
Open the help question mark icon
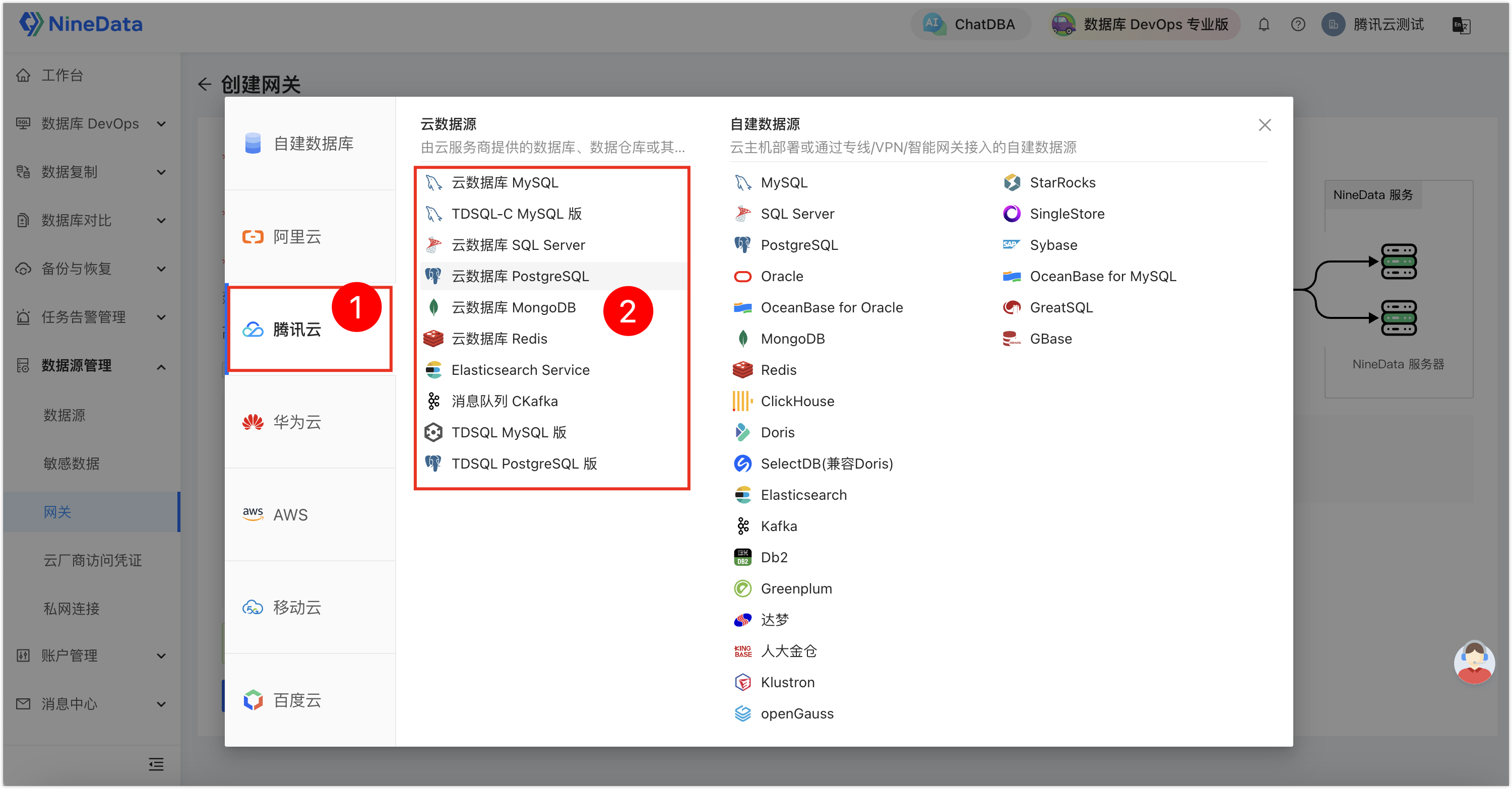(1298, 25)
